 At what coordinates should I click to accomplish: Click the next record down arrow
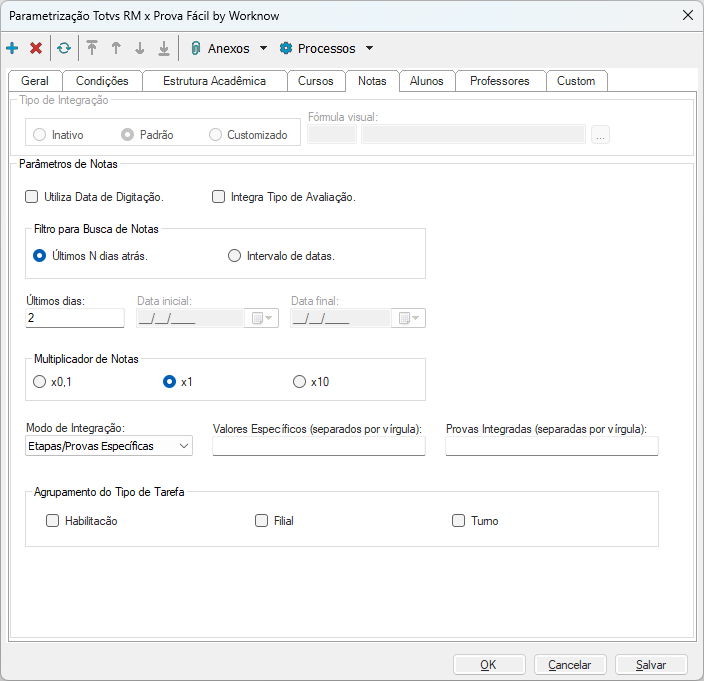click(x=140, y=48)
